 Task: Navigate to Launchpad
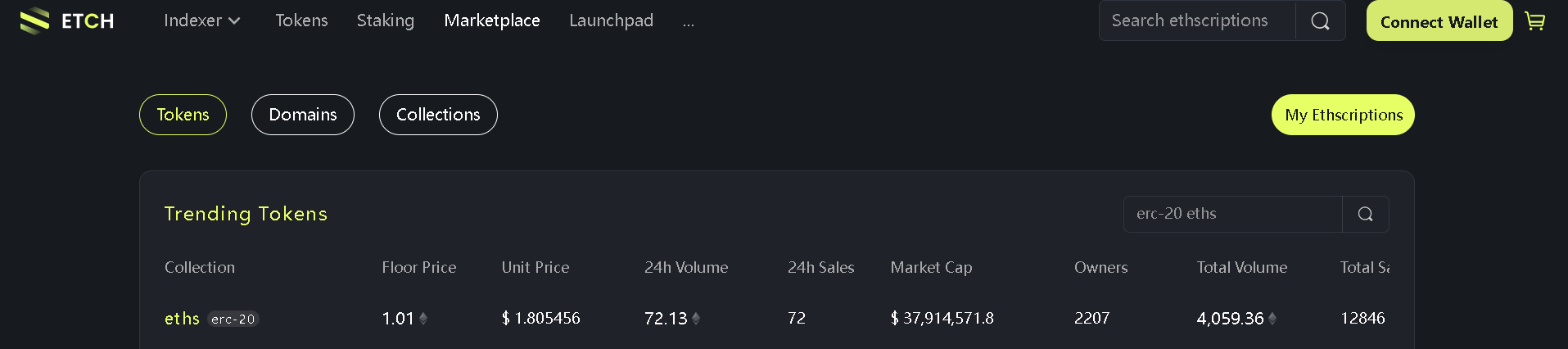pyautogui.click(x=611, y=20)
